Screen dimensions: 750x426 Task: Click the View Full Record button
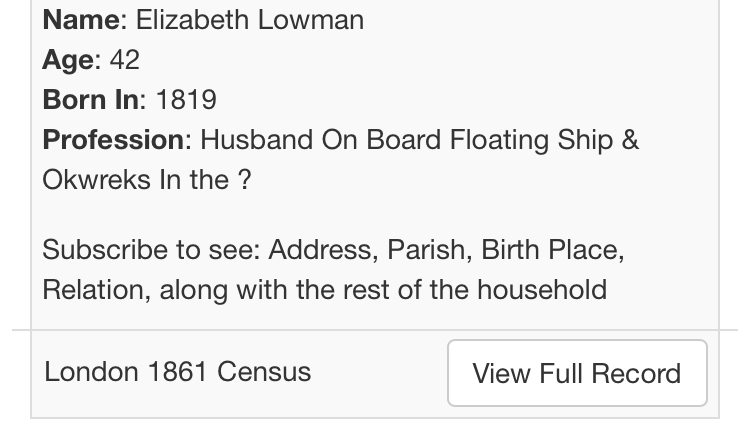click(x=577, y=373)
